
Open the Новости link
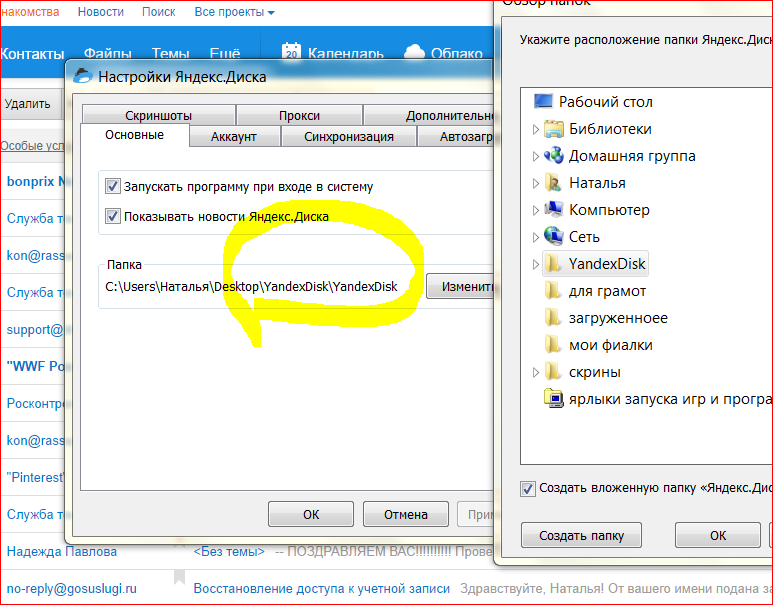(101, 12)
